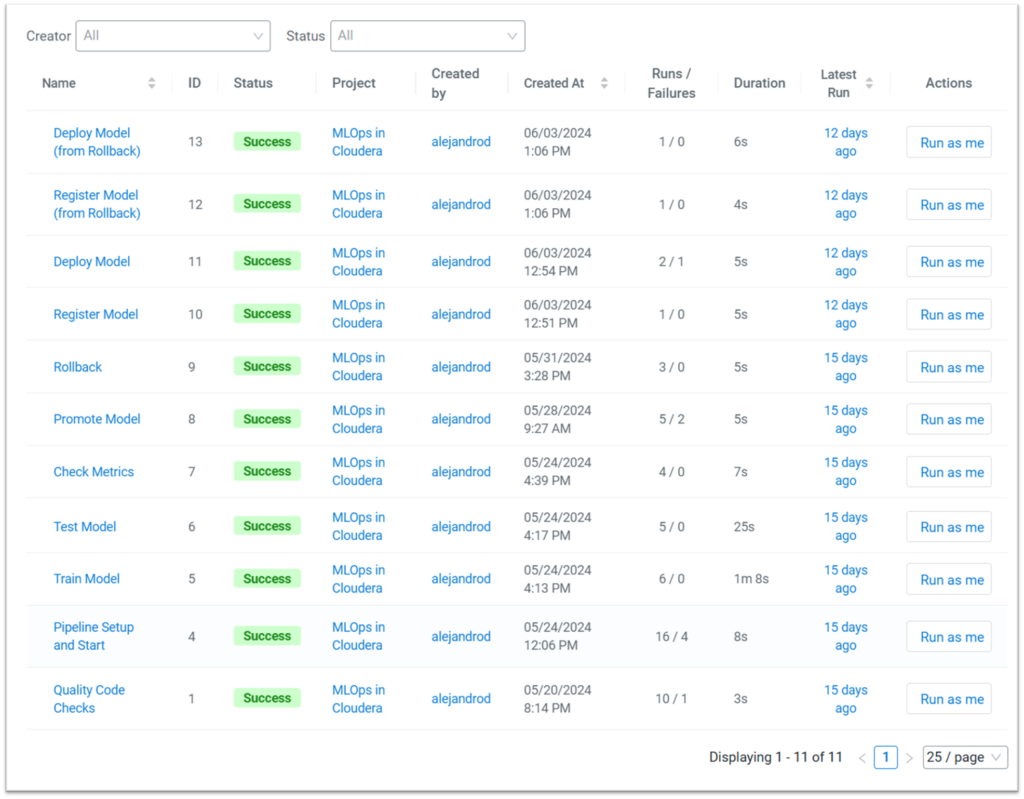Open MLOps in Cloudera project in Quality Code Checks row
The width and height of the screenshot is (1024, 799).
click(359, 699)
